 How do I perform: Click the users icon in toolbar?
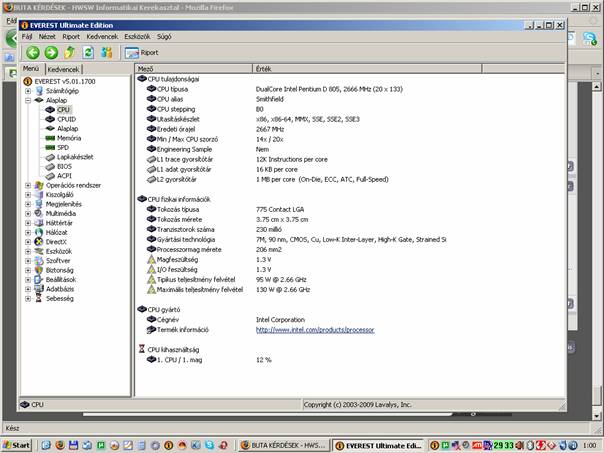coord(105,52)
